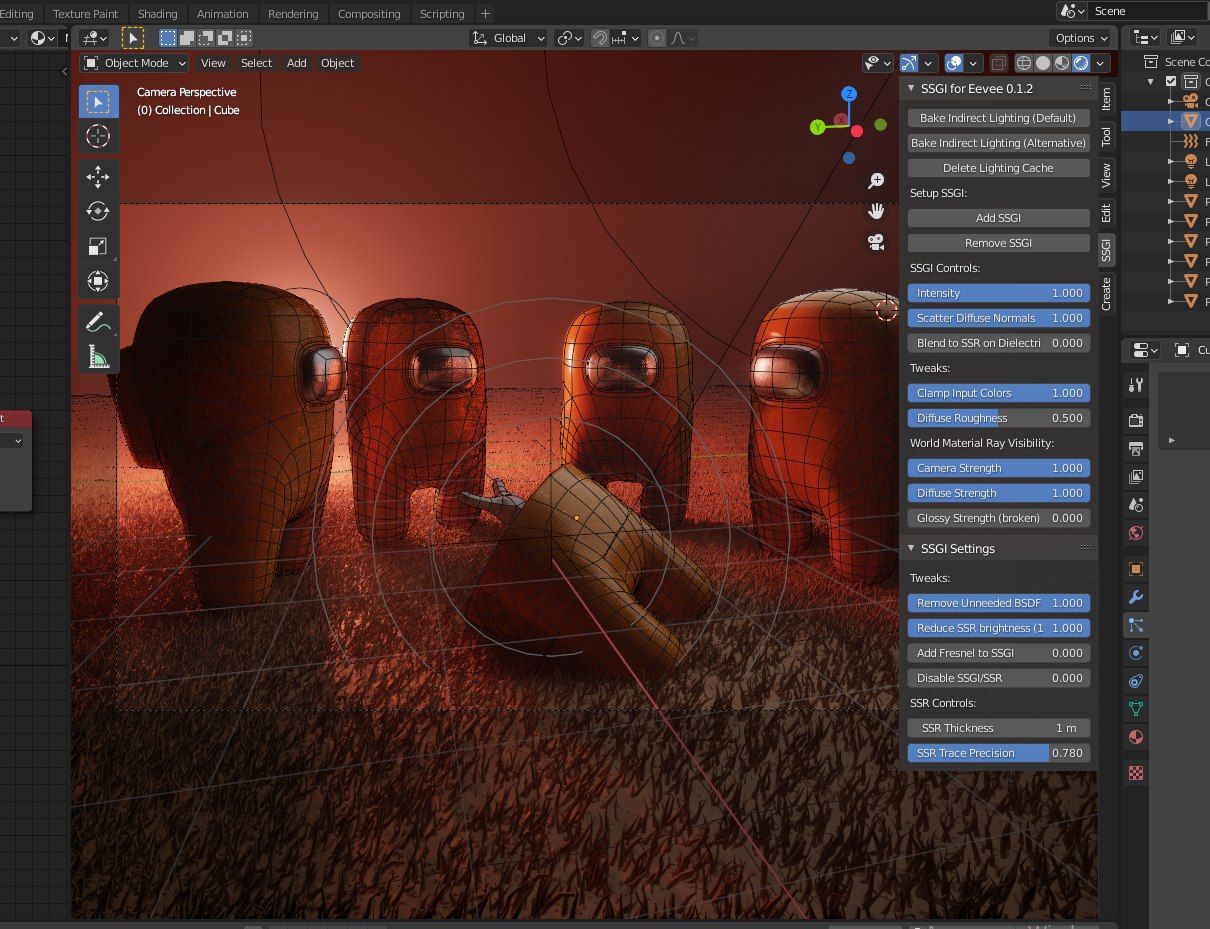Switch to the Item sidebar tab
Screen dimensions: 1210x929
[x=1106, y=98]
